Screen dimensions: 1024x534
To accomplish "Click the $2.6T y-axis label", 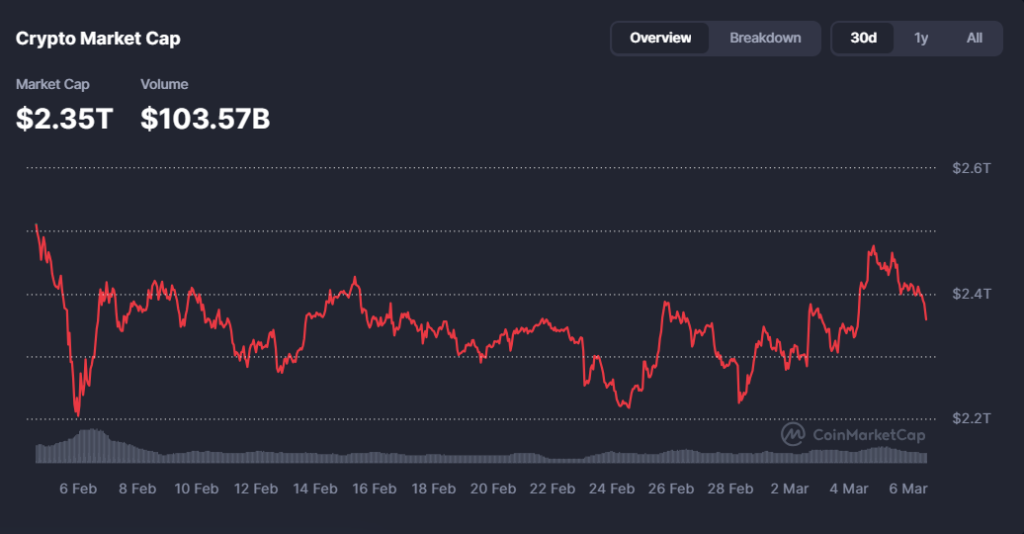I will pyautogui.click(x=971, y=168).
